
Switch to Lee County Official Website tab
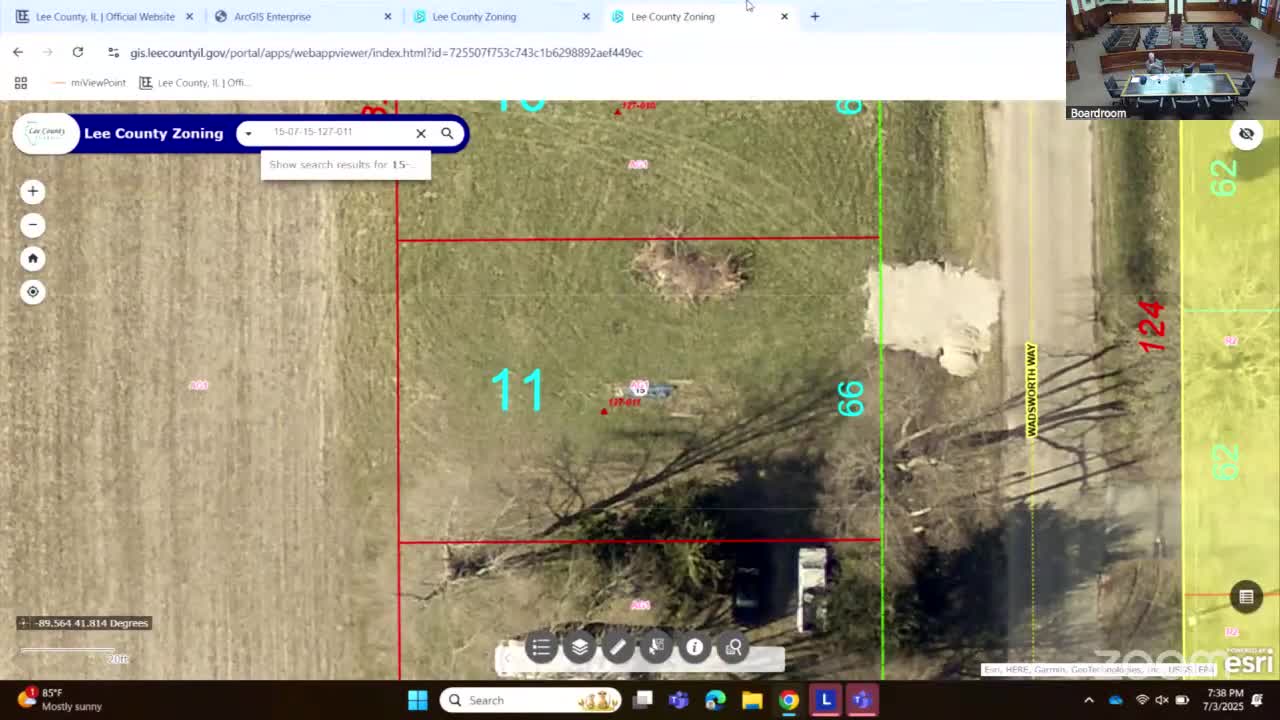pyautogui.click(x=105, y=16)
